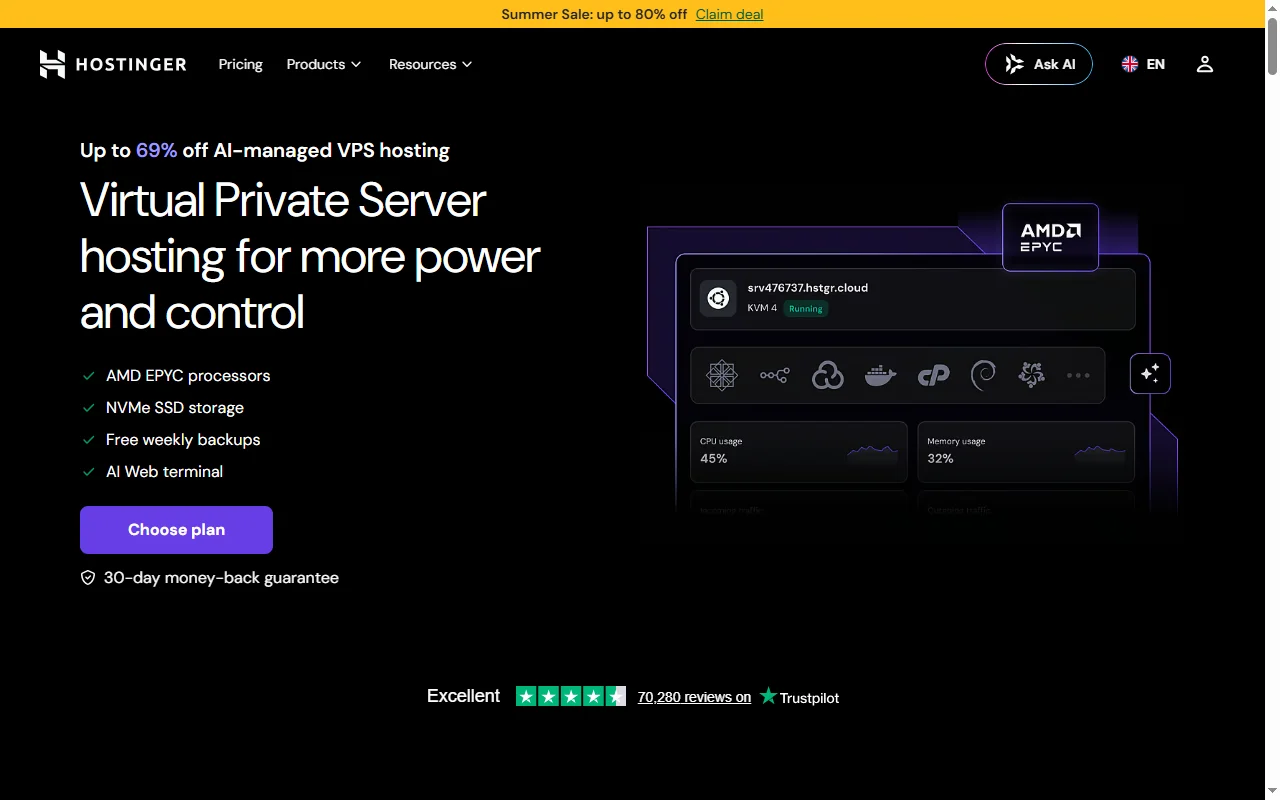The height and width of the screenshot is (800, 1280).
Task: Click the AMD EPYC badge
Action: point(1050,237)
